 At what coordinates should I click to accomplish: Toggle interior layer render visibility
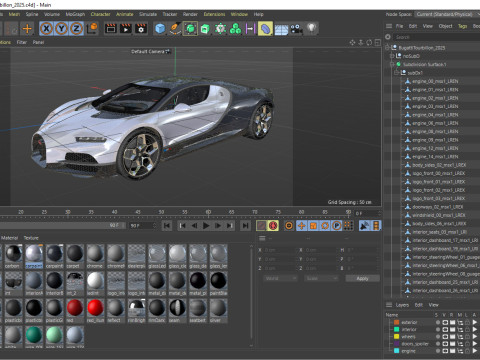point(452,329)
